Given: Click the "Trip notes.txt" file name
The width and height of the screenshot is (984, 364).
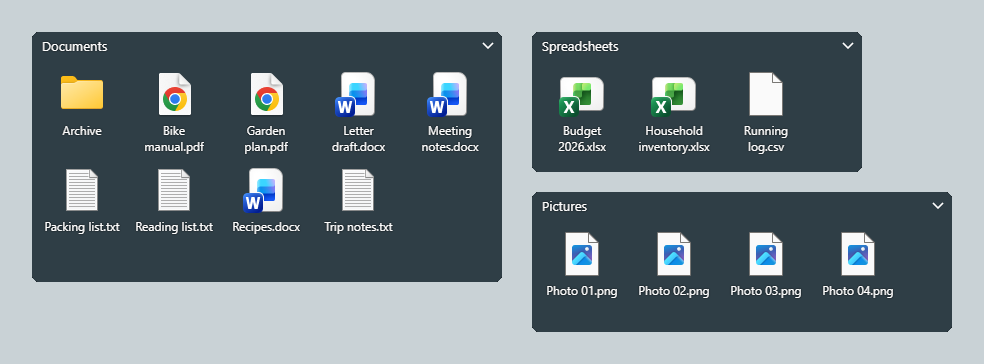Looking at the screenshot, I should pyautogui.click(x=358, y=227).
